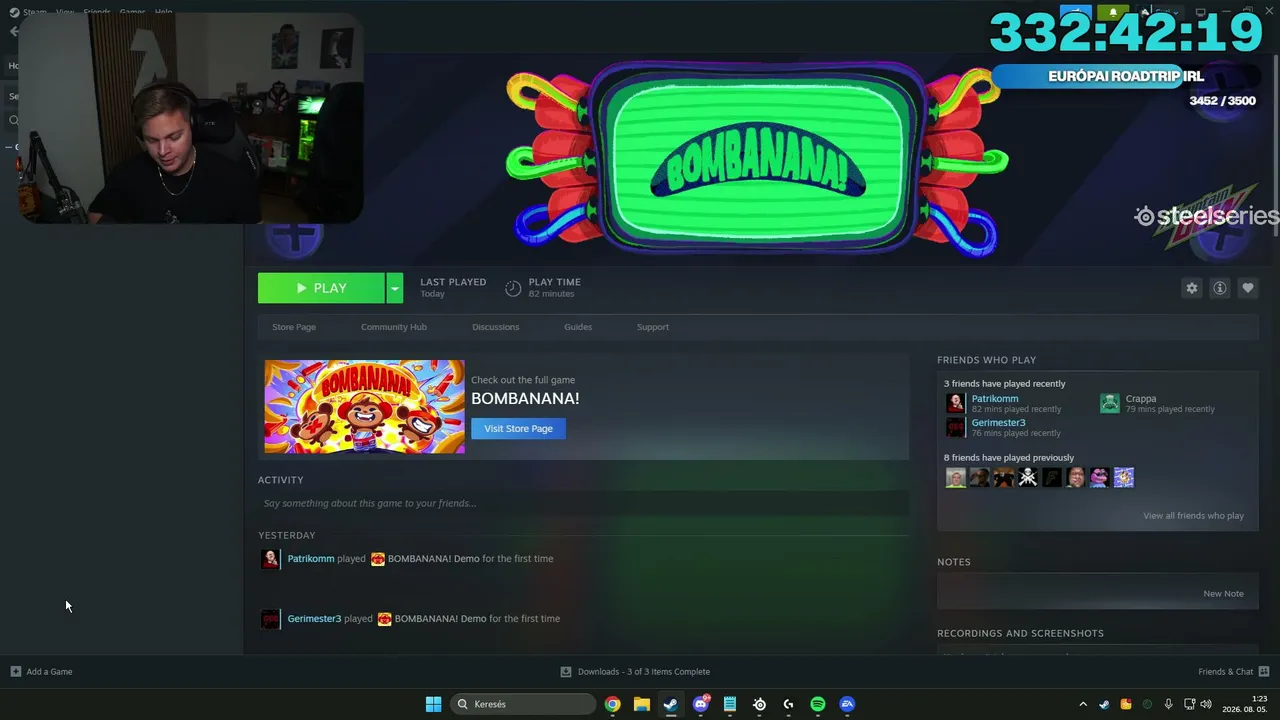
Task: Click the activity comment input field
Action: 584,504
